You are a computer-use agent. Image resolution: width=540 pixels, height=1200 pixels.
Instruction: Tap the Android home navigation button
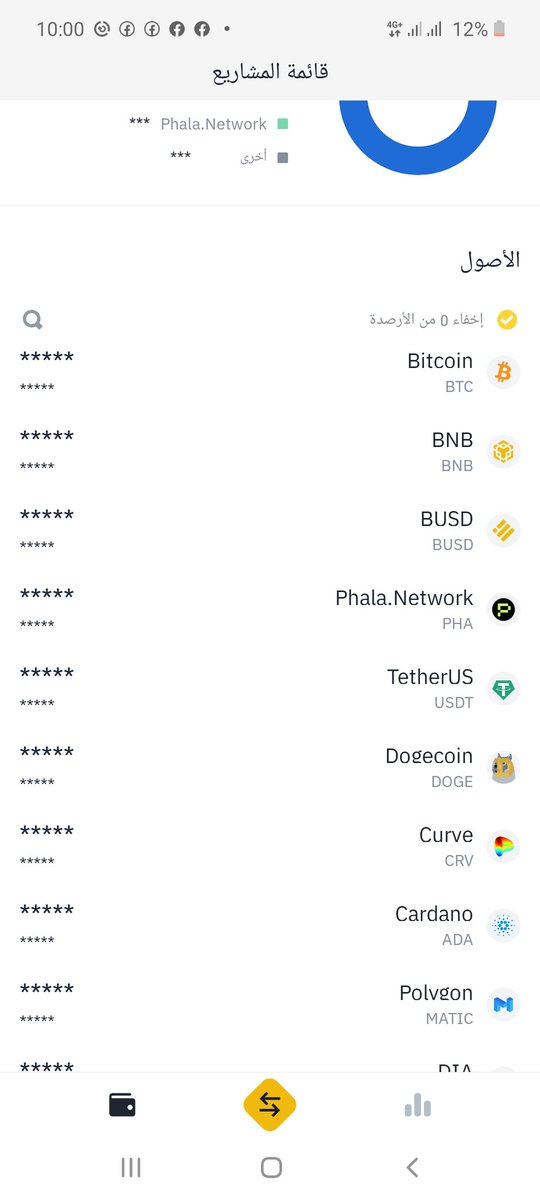pyautogui.click(x=270, y=1167)
